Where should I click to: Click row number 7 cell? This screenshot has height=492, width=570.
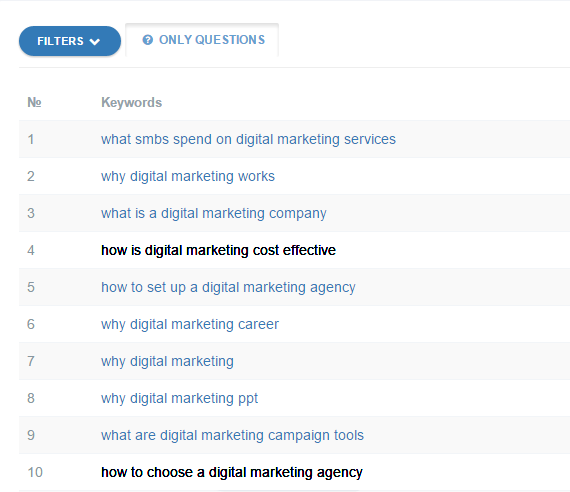point(31,361)
